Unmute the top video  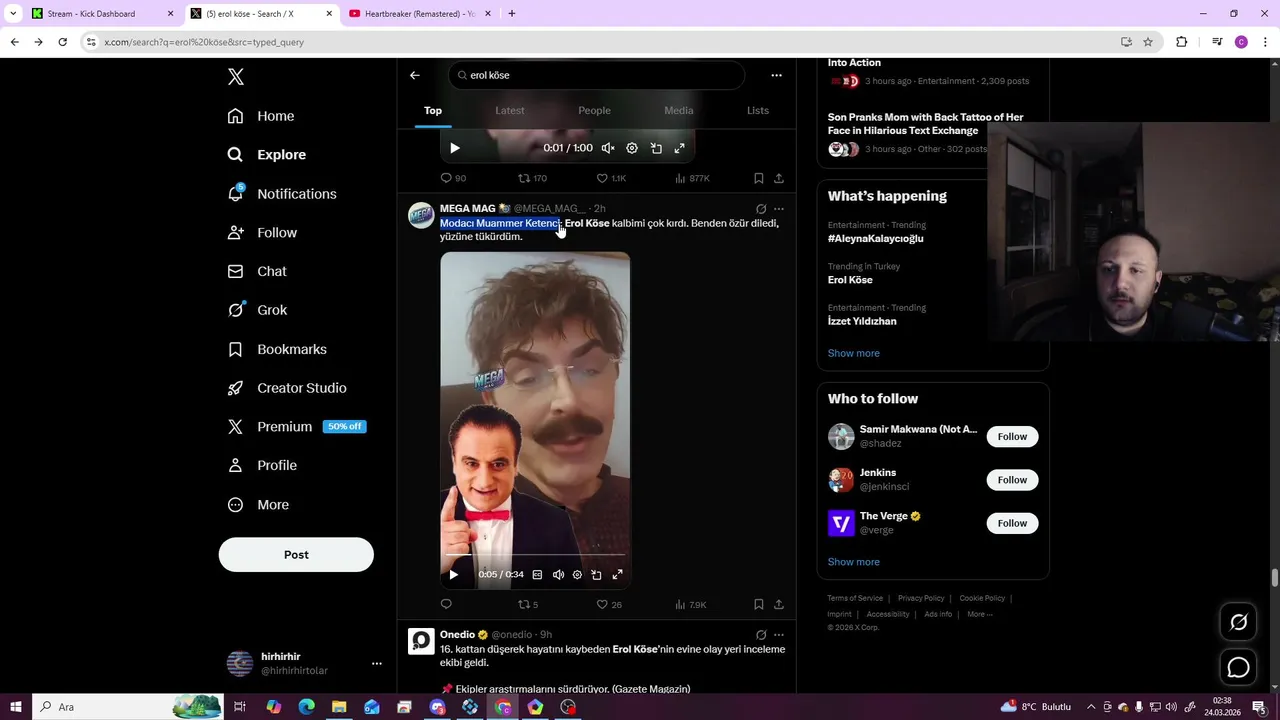pyautogui.click(x=608, y=148)
